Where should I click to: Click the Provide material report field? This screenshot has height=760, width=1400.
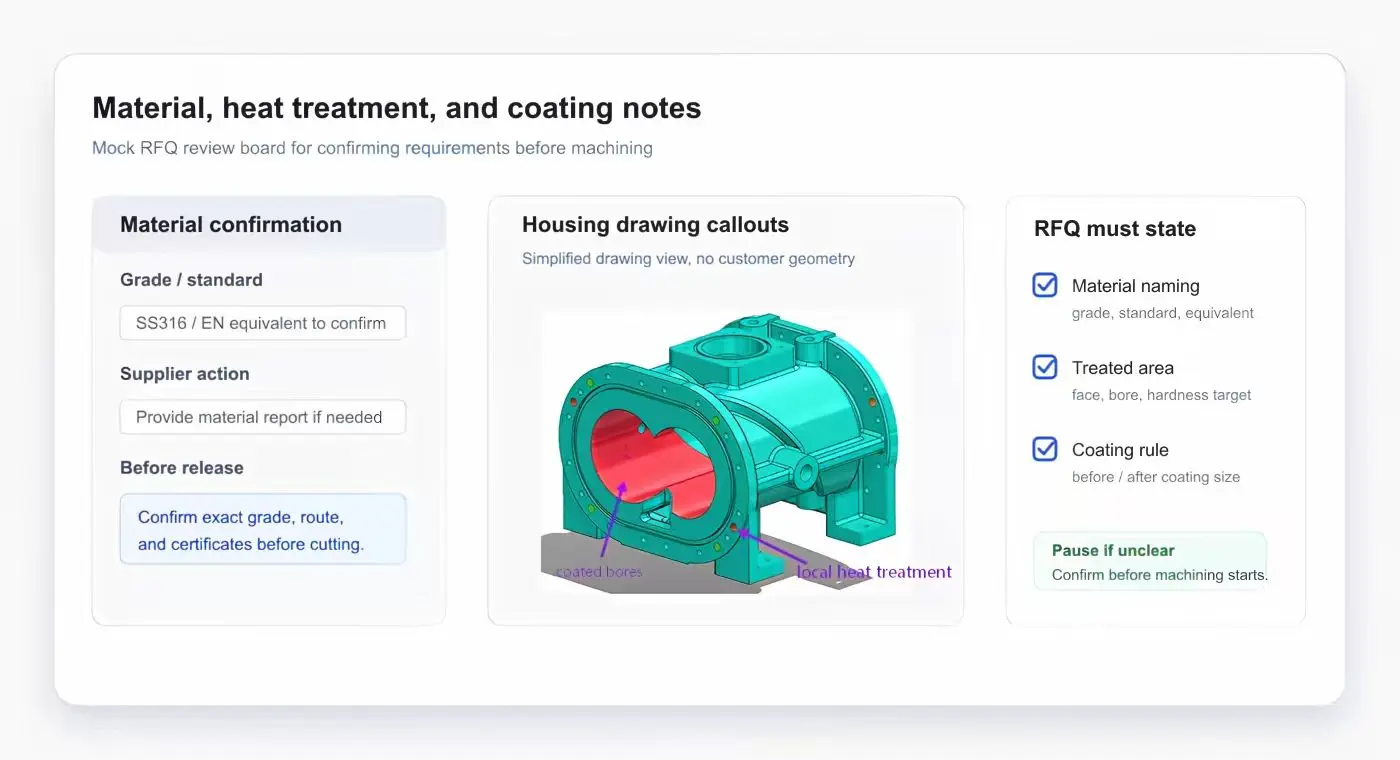click(x=263, y=417)
